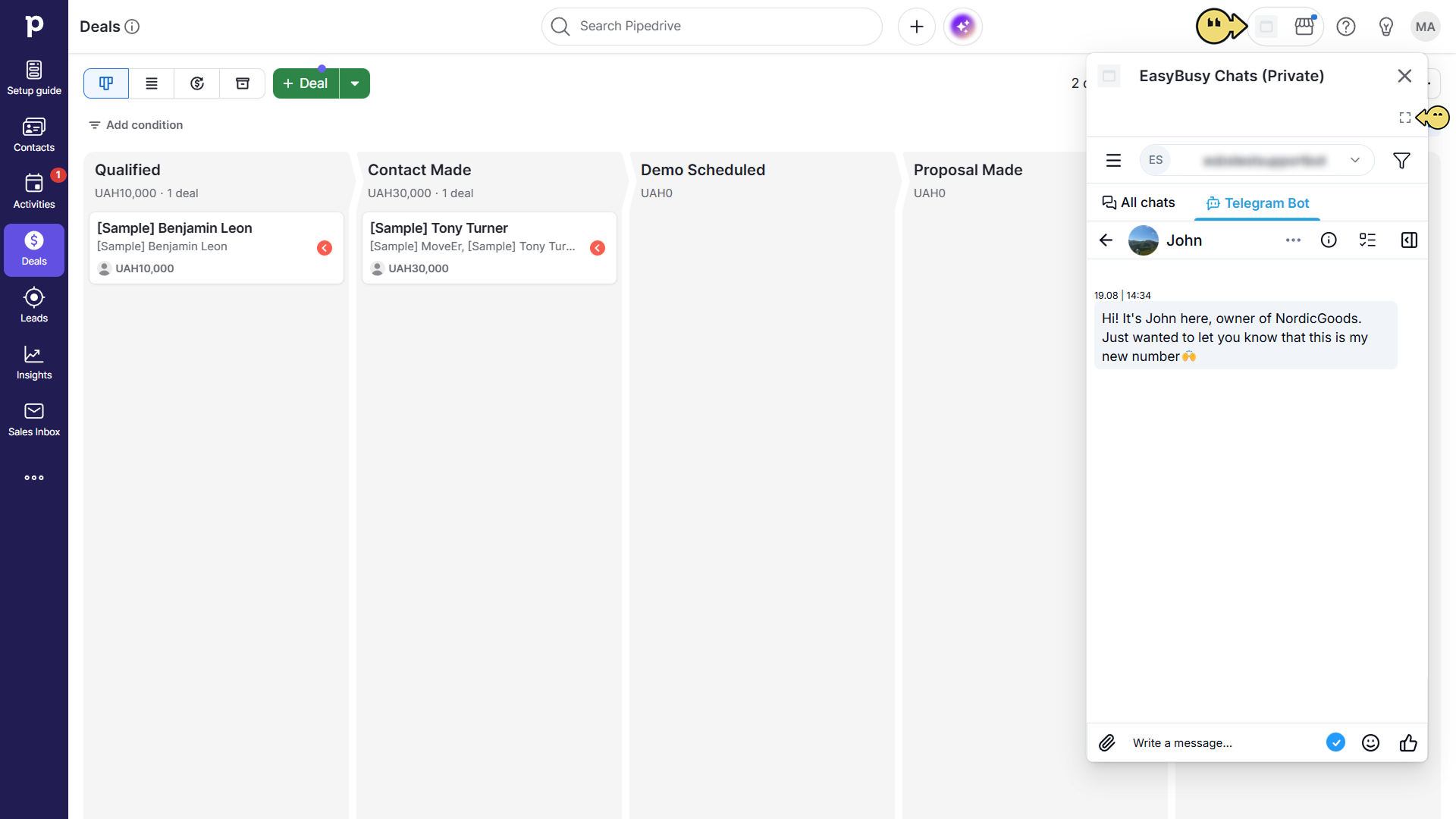Open the [Sample] Tony Turner deal card

(x=489, y=248)
